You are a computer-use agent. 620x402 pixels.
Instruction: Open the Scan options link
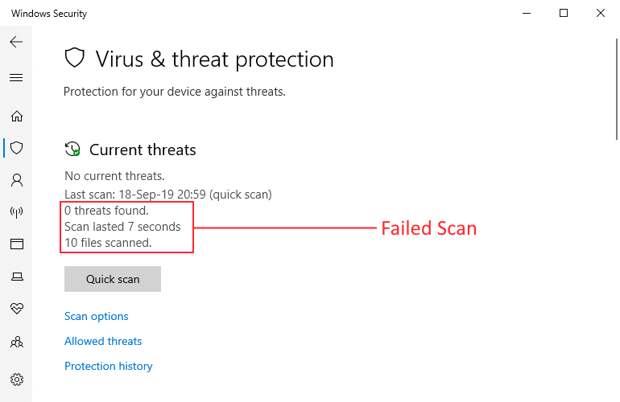coord(96,316)
